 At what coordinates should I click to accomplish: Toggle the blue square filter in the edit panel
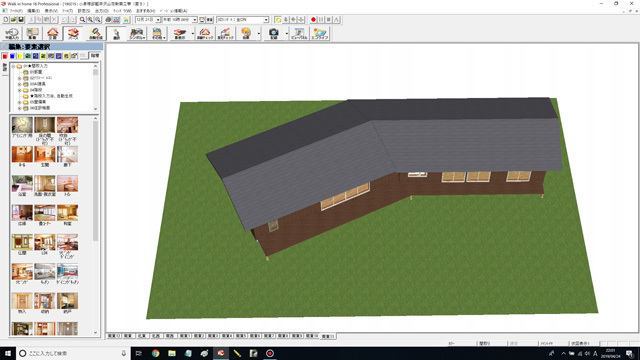pyautogui.click(x=12, y=56)
